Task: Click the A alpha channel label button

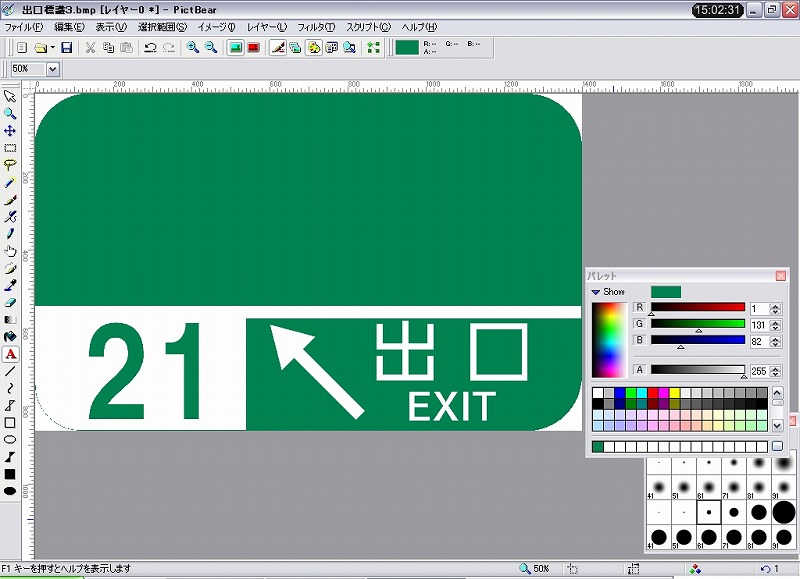Action: (x=639, y=370)
